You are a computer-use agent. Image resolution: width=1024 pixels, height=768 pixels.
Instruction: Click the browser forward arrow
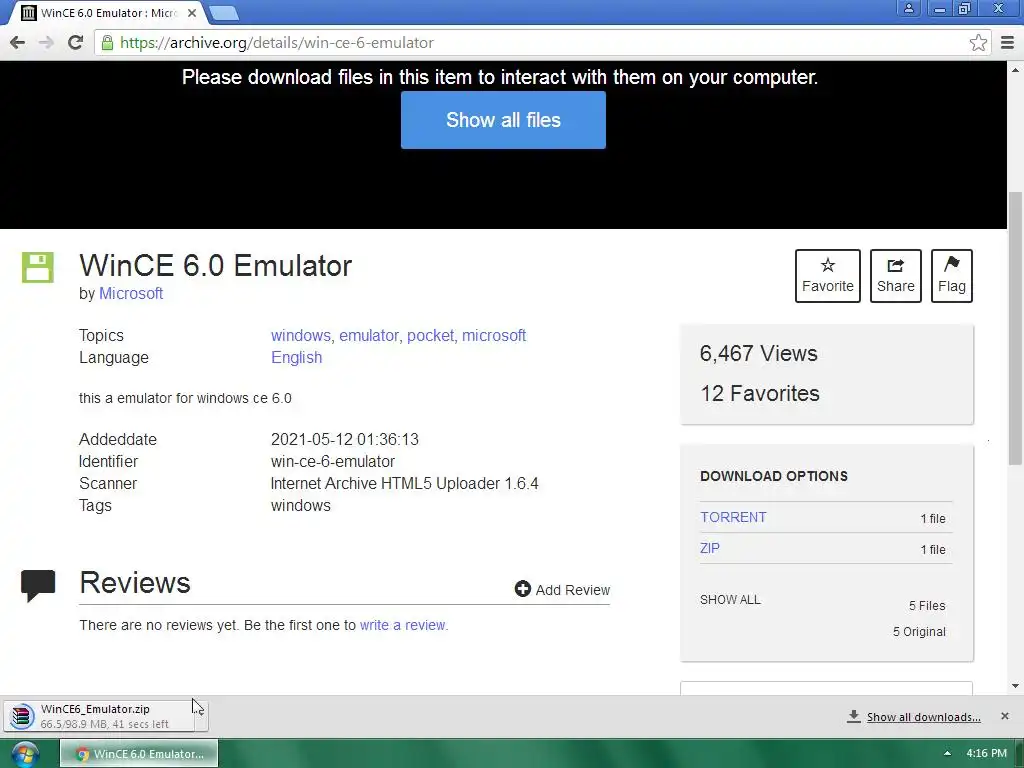pyautogui.click(x=46, y=42)
